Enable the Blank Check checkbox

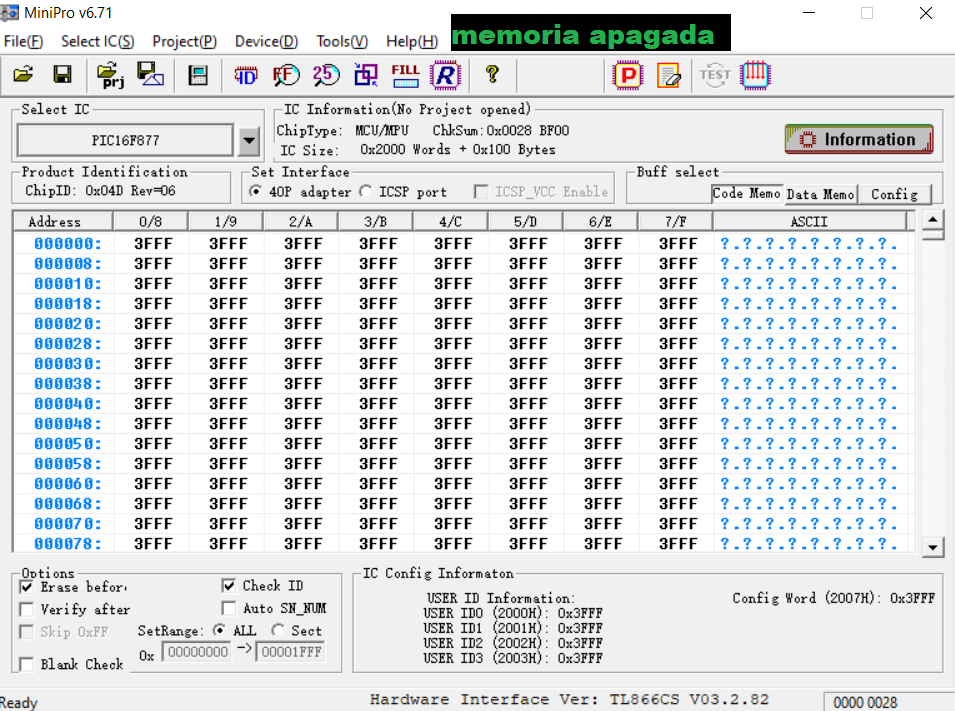pyautogui.click(x=26, y=664)
